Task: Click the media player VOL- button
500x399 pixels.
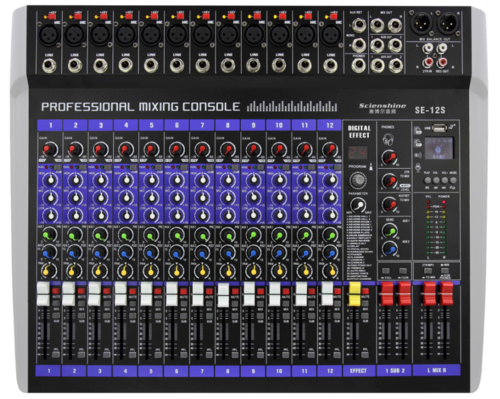Action: [x=436, y=180]
